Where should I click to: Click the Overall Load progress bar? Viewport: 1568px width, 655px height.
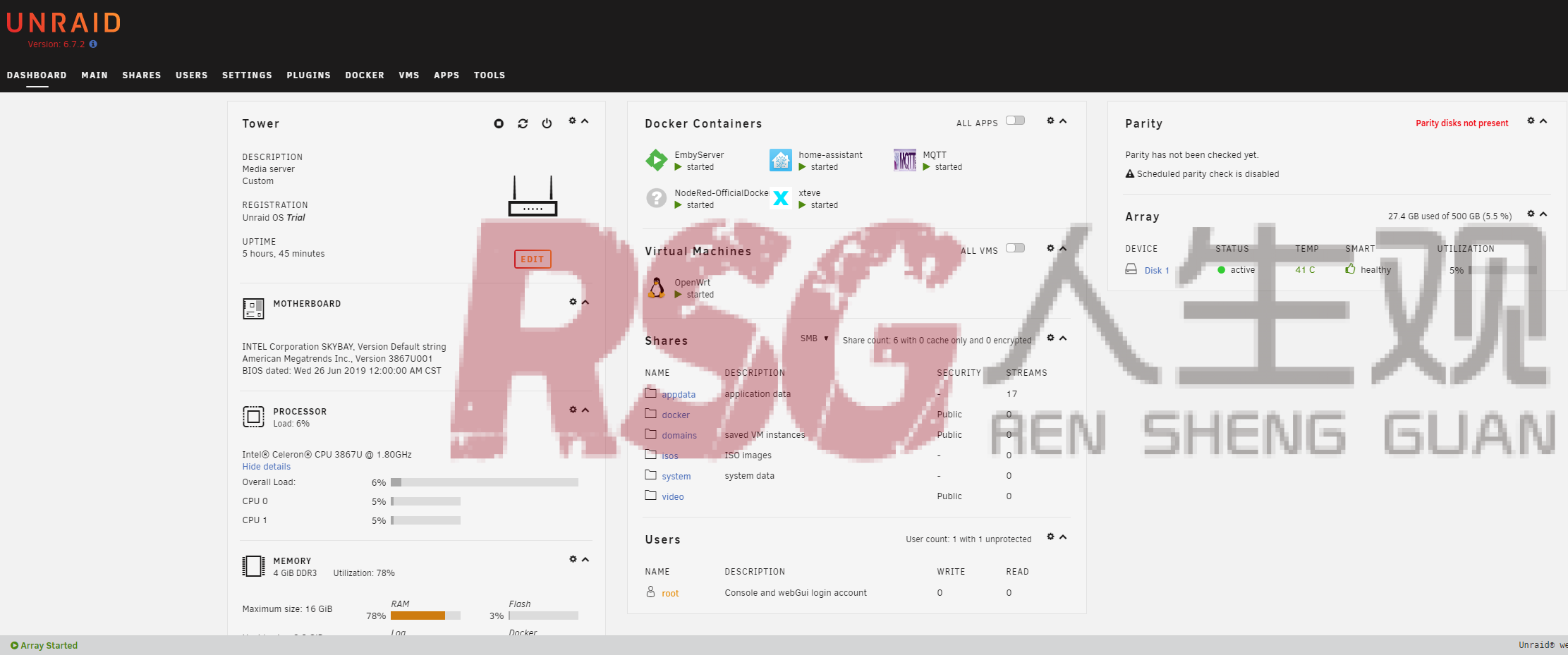[x=485, y=482]
